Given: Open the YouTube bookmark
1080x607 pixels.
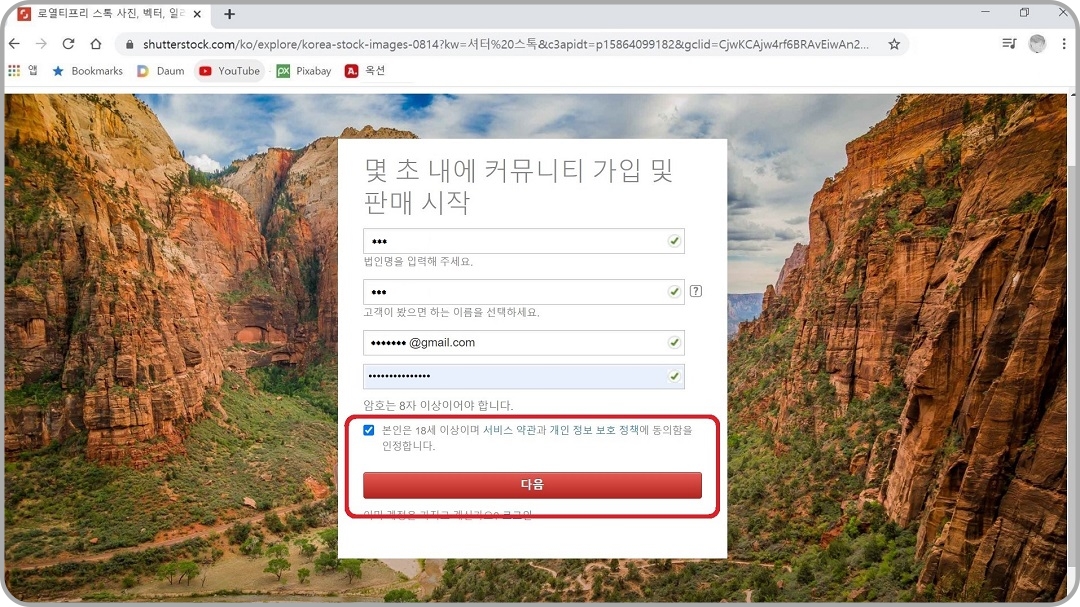Looking at the screenshot, I should click(x=228, y=71).
